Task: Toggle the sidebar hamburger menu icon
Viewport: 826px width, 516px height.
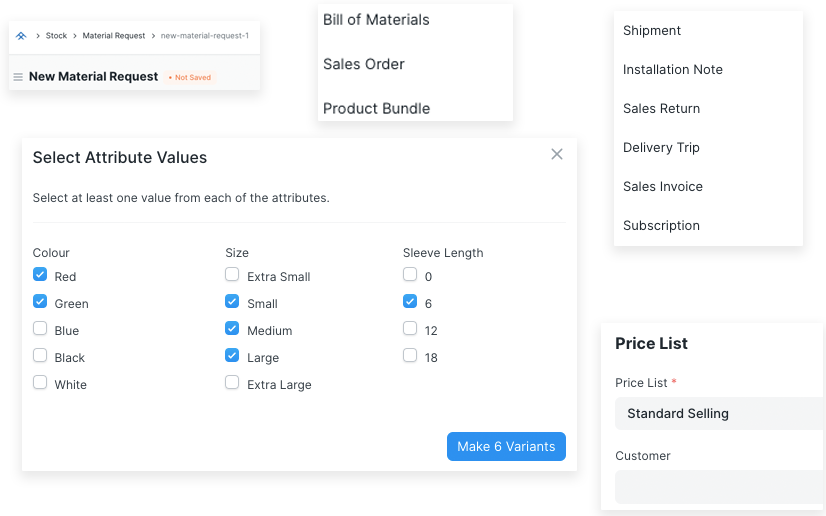Action: [x=18, y=77]
